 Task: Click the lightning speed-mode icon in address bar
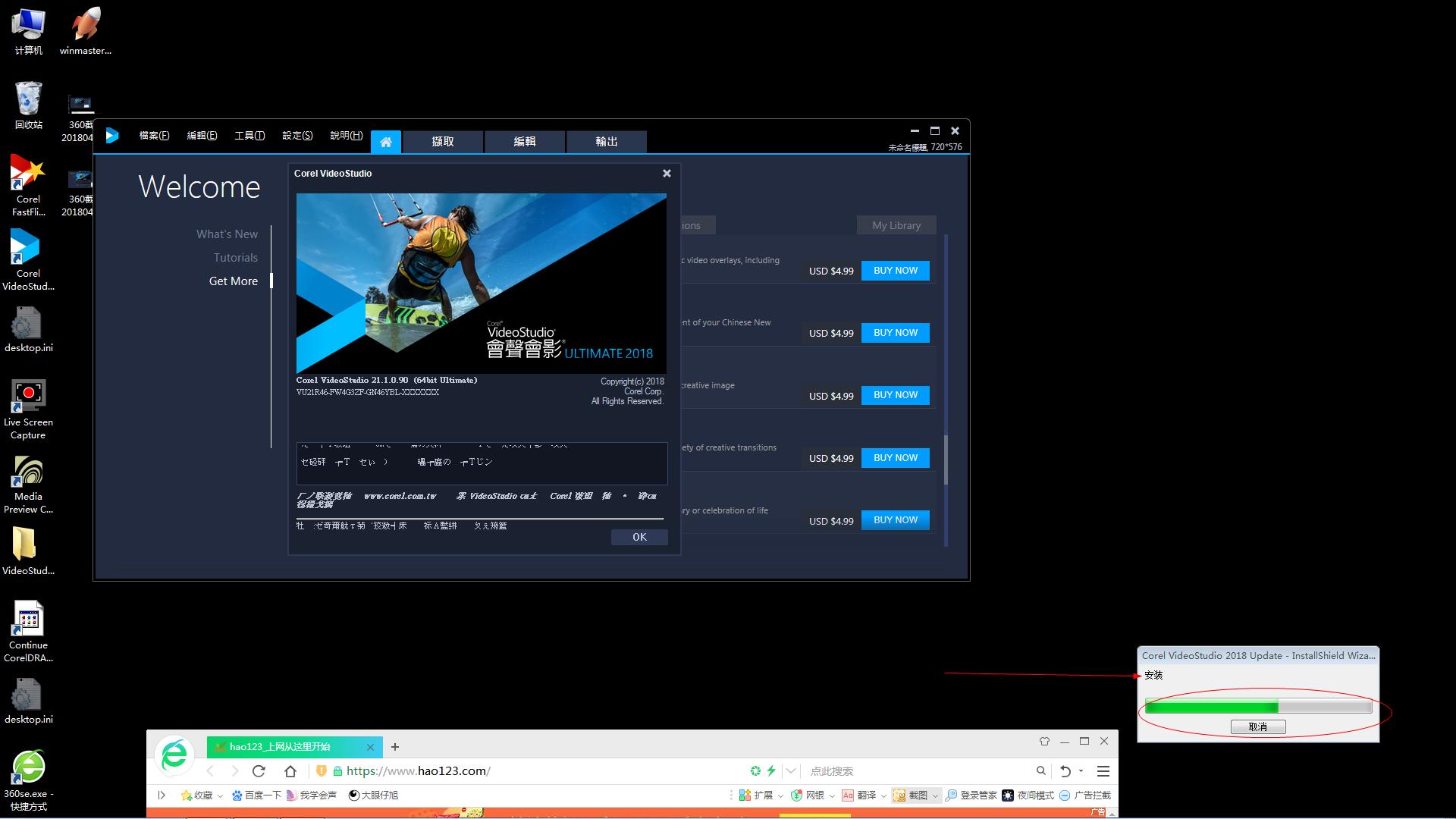click(x=771, y=771)
